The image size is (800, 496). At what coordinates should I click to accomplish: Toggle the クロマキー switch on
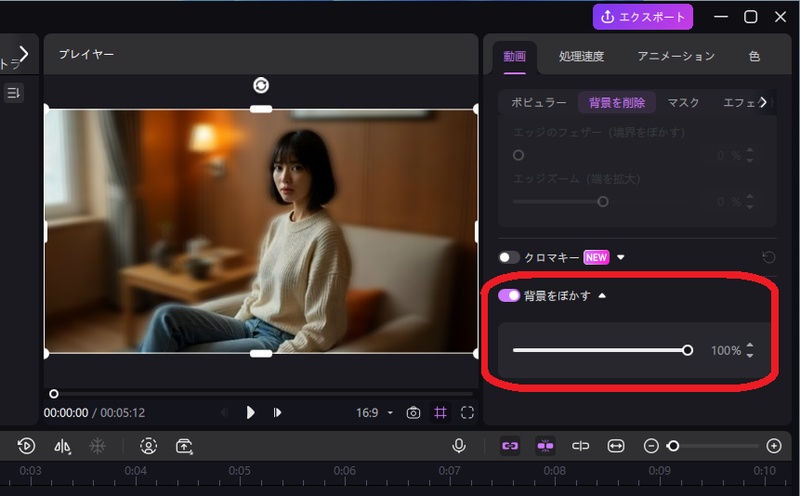pyautogui.click(x=509, y=257)
